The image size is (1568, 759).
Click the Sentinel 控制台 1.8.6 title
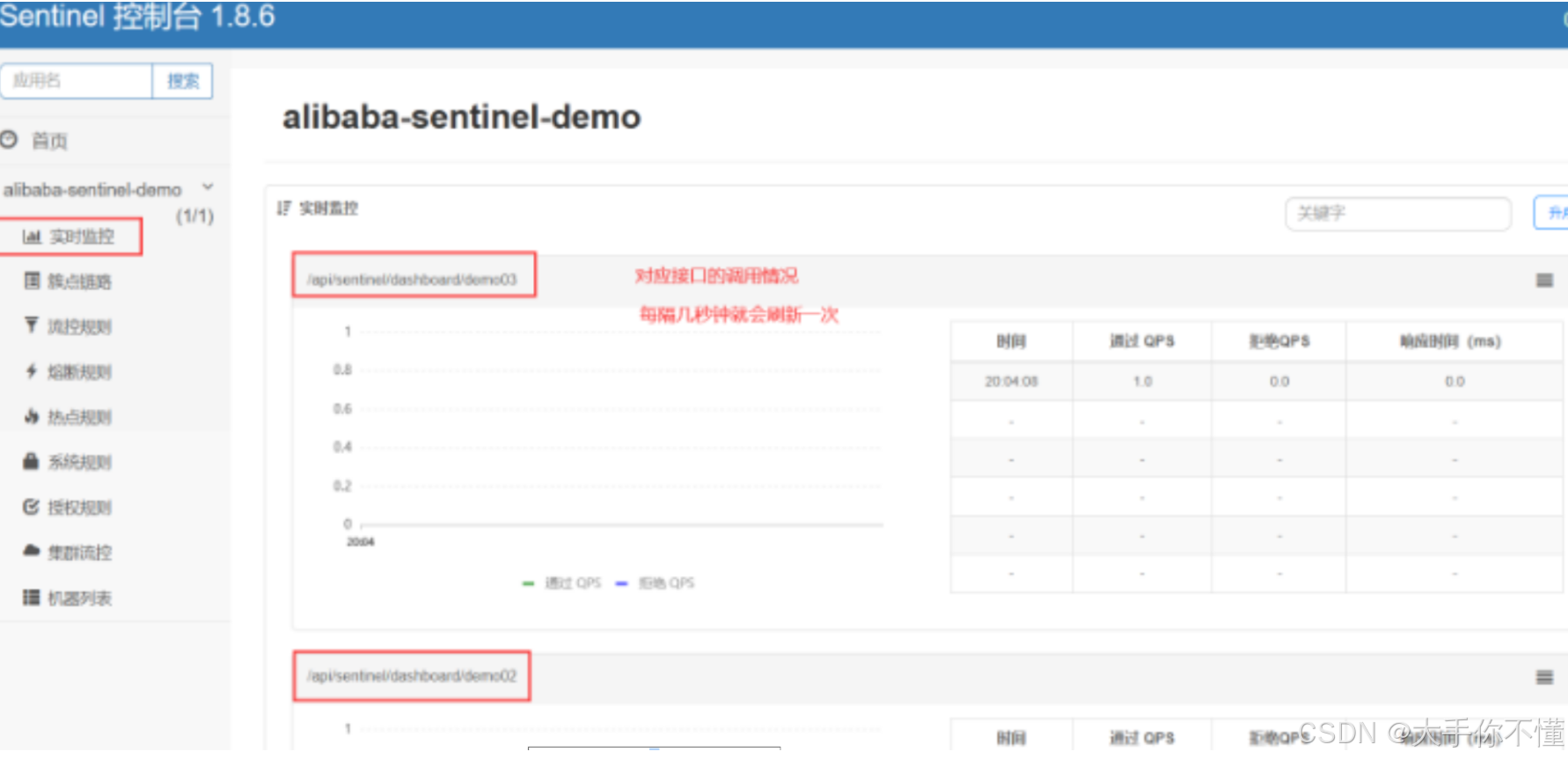137,18
